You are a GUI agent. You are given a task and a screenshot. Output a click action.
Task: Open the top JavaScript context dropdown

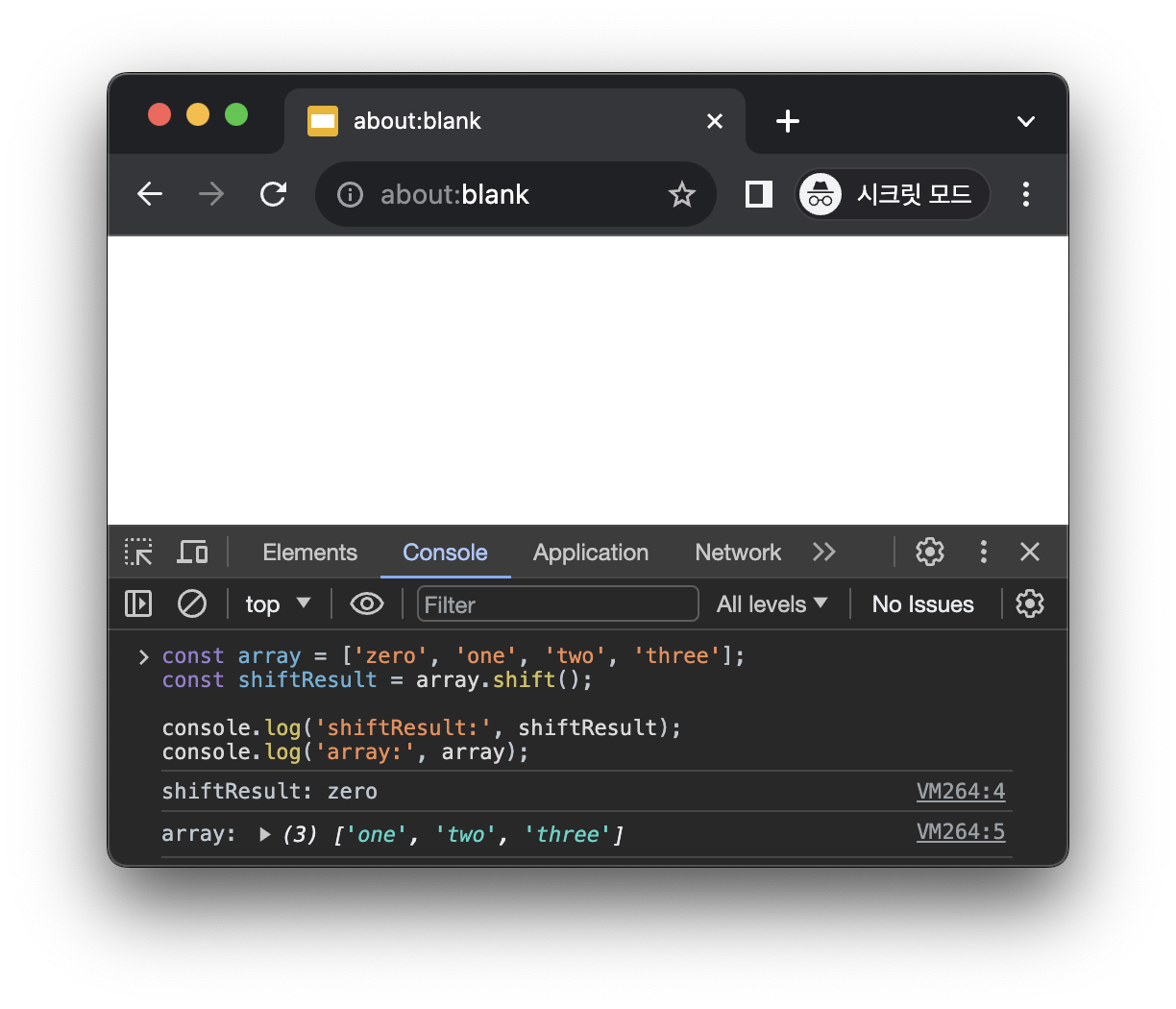tap(279, 604)
